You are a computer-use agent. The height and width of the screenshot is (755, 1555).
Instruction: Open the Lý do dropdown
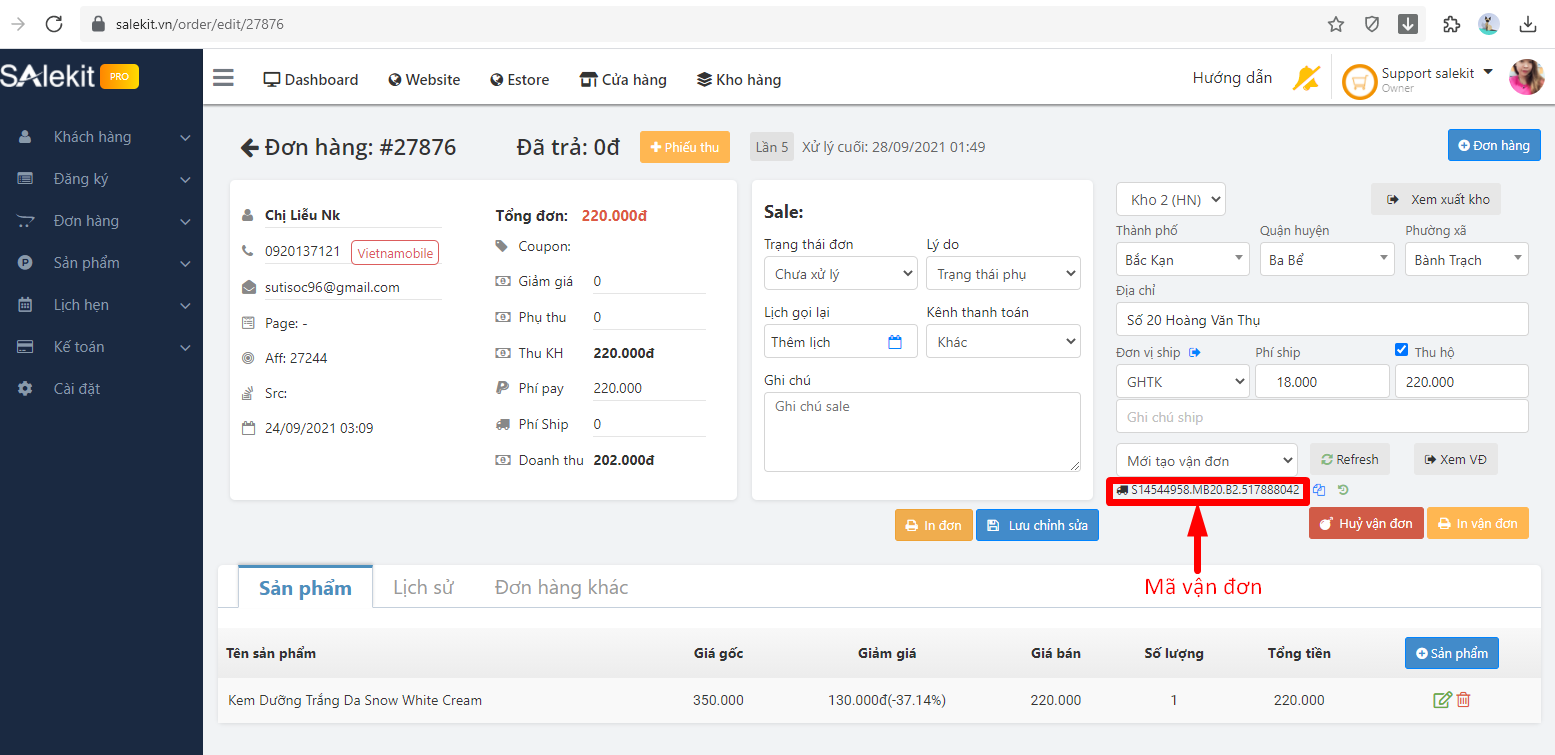click(x=1003, y=273)
